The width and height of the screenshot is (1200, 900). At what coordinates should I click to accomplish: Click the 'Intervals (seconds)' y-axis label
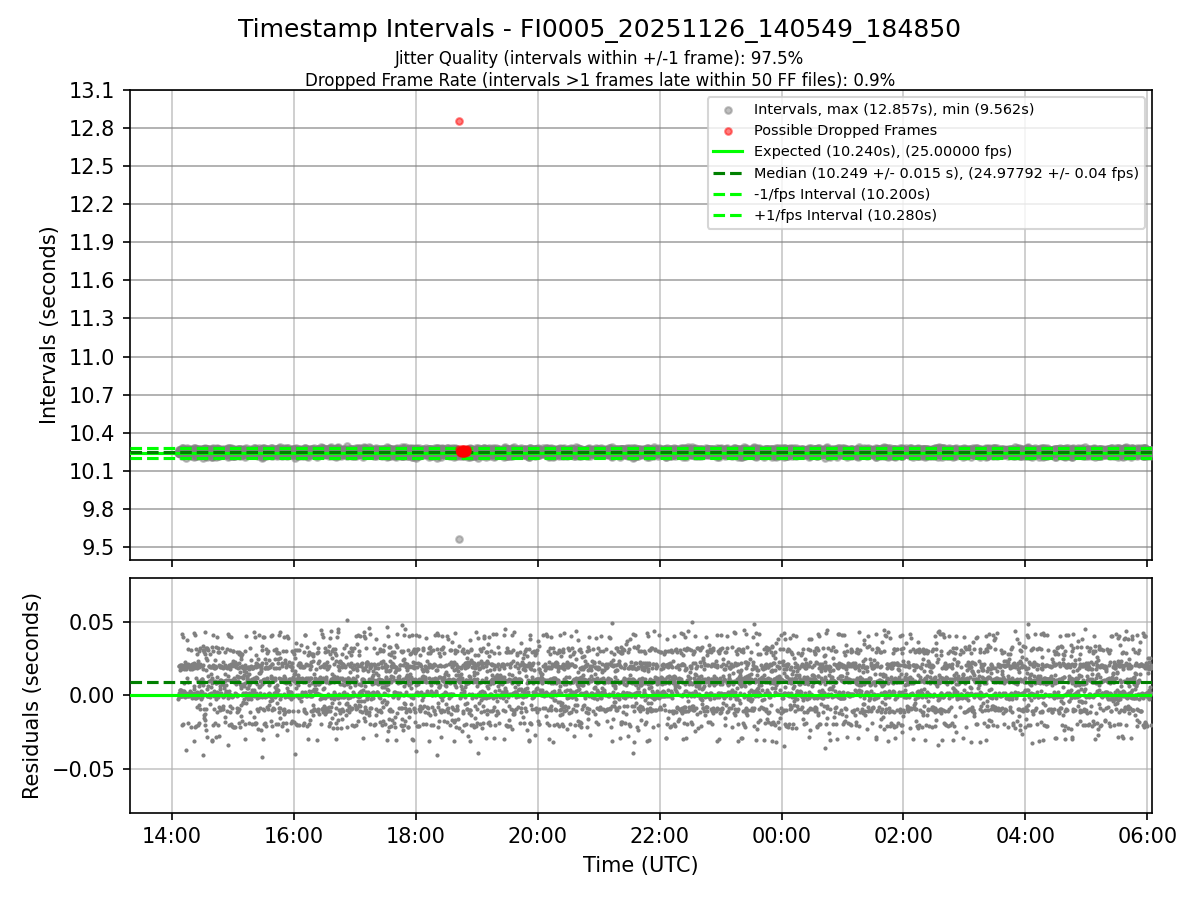pos(49,325)
